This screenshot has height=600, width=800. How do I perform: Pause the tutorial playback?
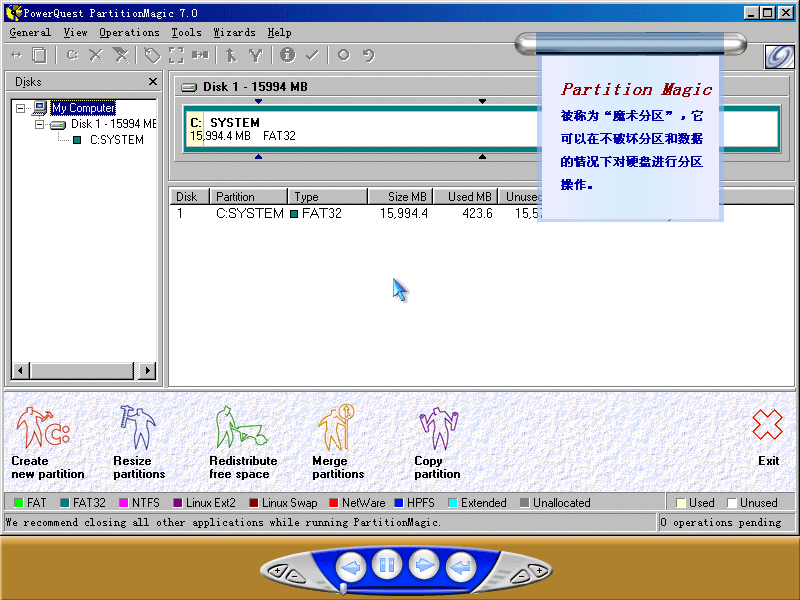(x=387, y=565)
